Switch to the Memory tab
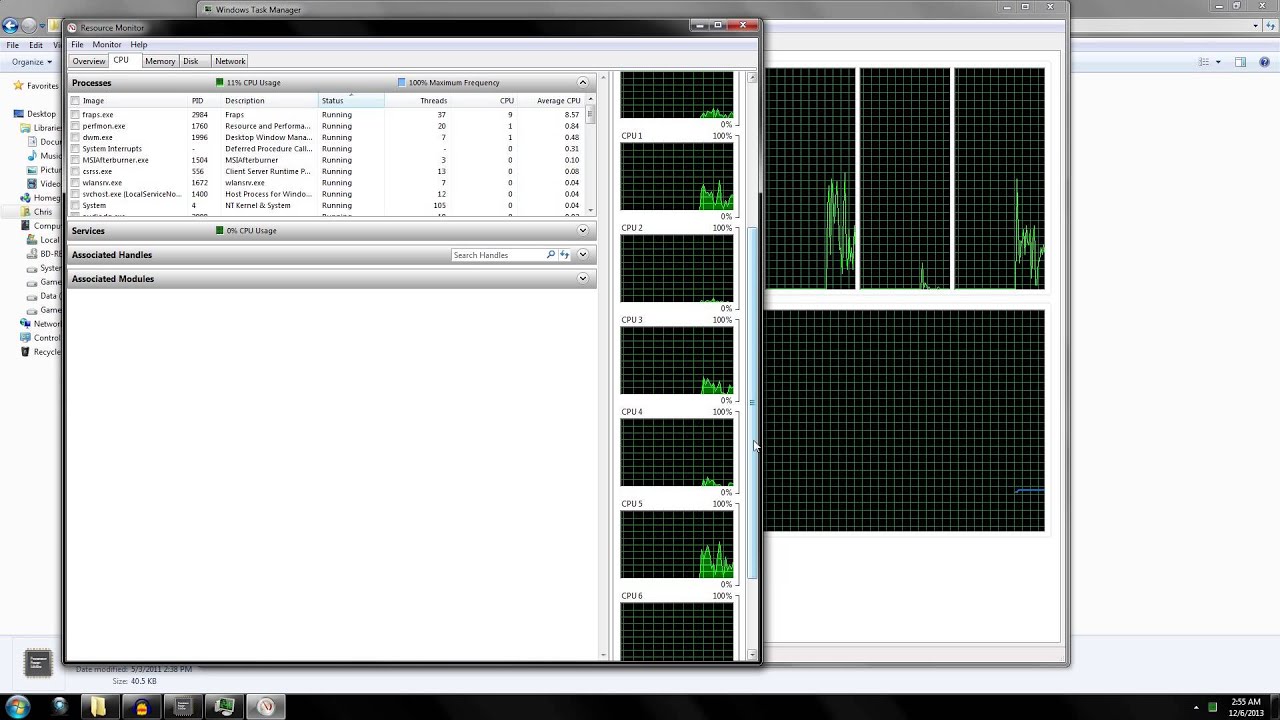The height and width of the screenshot is (720, 1280). point(160,62)
